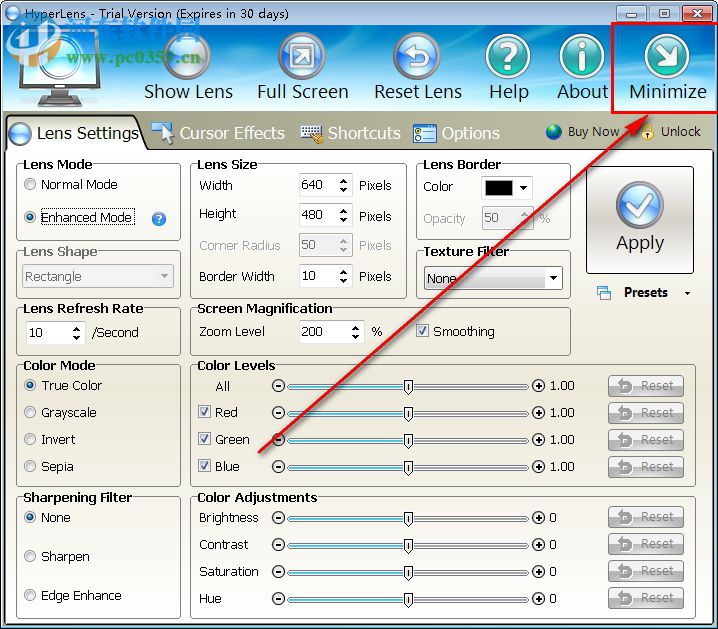This screenshot has width=718, height=629.
Task: Click the Unlock padlock icon
Action: [647, 132]
